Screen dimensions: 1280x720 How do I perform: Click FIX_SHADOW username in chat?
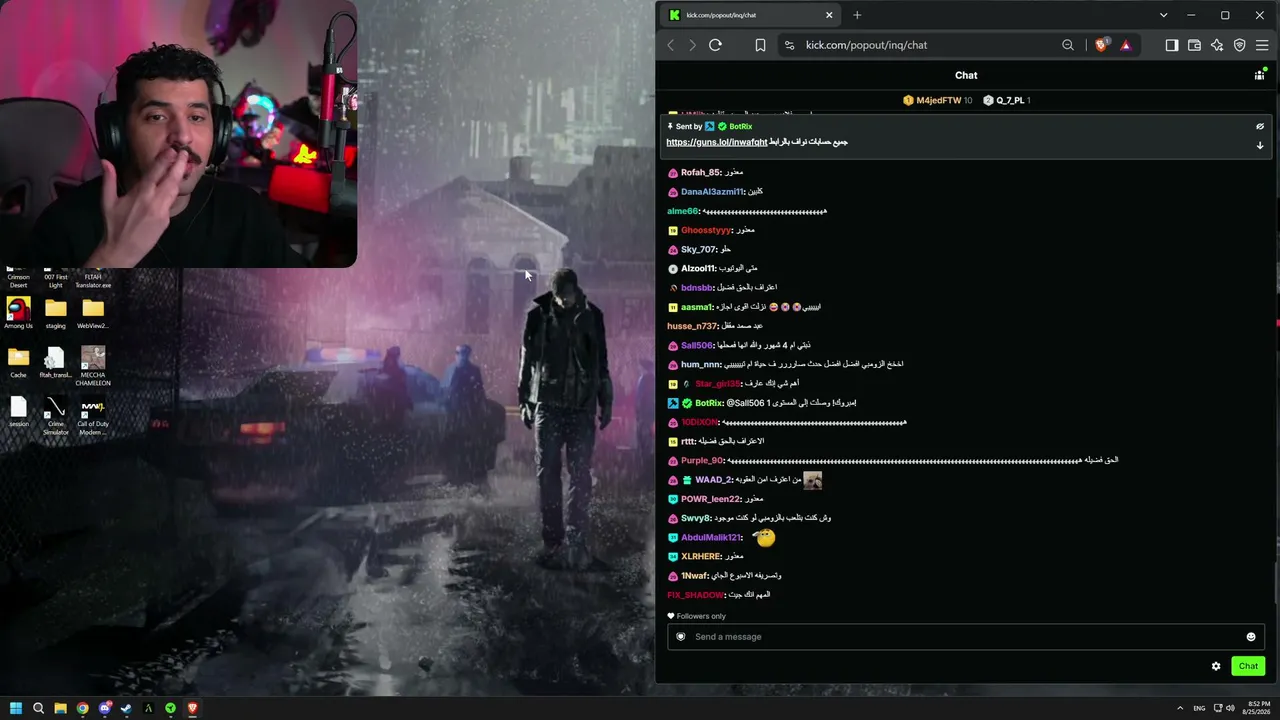click(x=695, y=595)
